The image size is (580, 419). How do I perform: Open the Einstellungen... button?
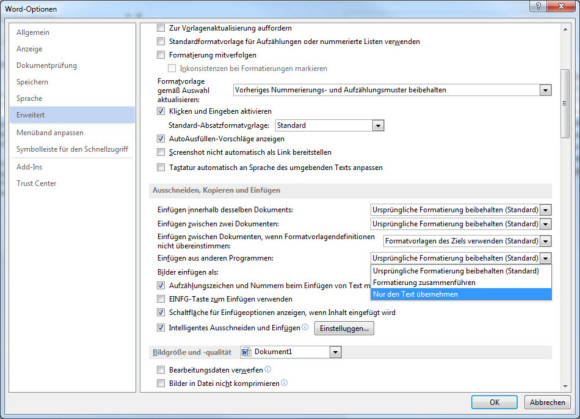point(344,328)
